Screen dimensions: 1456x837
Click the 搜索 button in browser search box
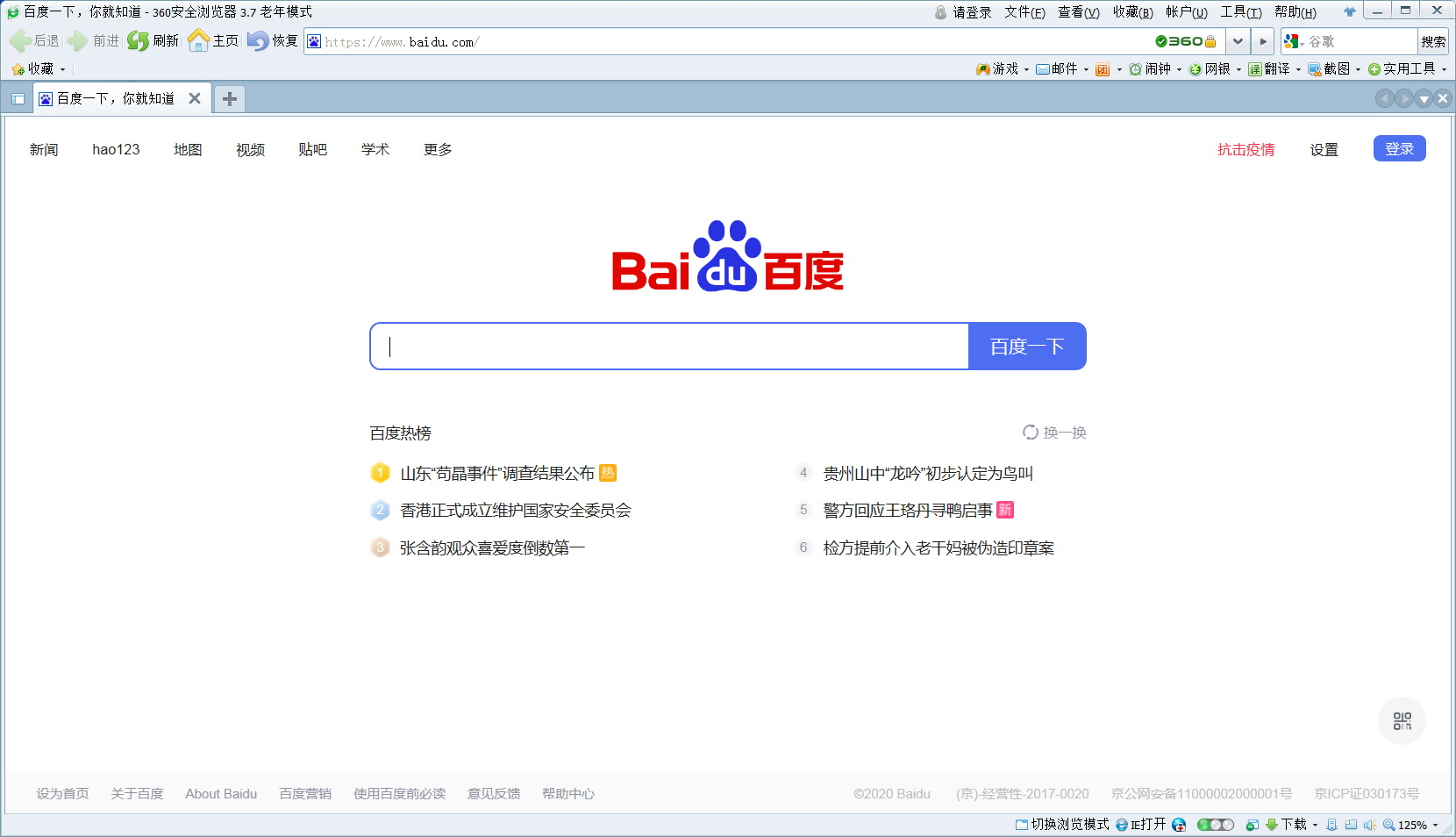coord(1433,41)
